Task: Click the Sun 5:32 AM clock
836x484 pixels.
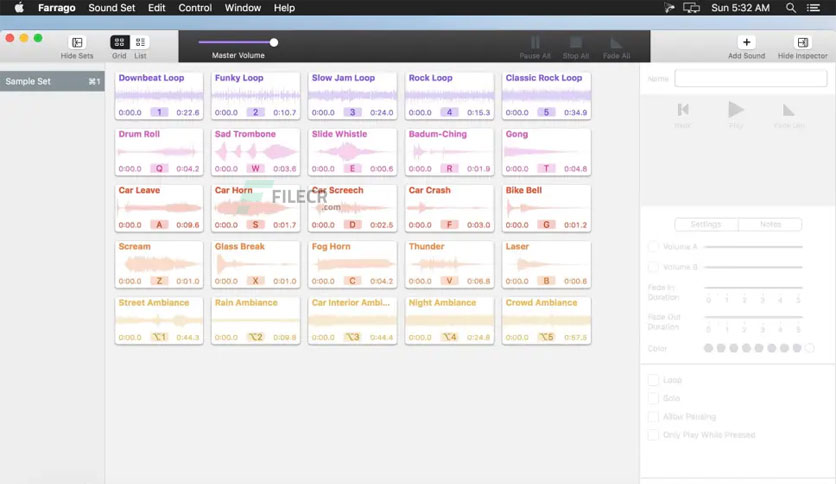Action: point(740,8)
